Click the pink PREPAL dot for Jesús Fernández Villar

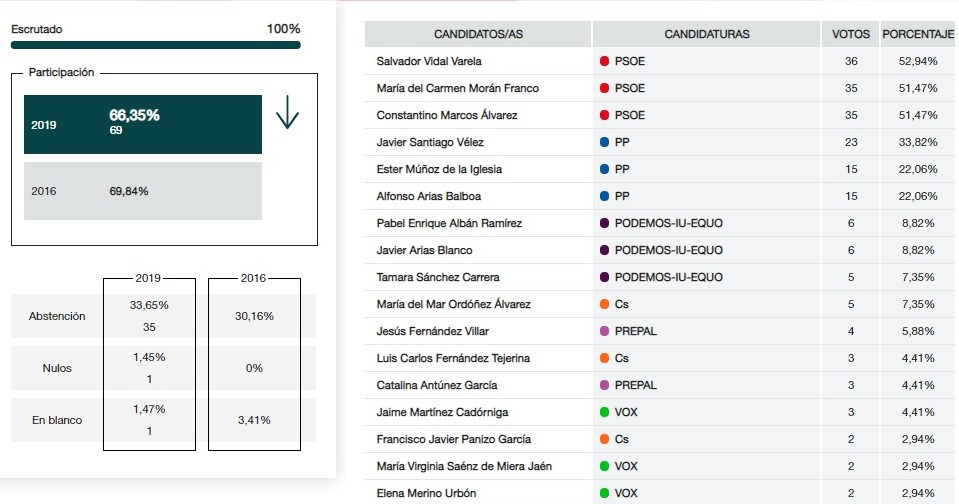tap(604, 331)
